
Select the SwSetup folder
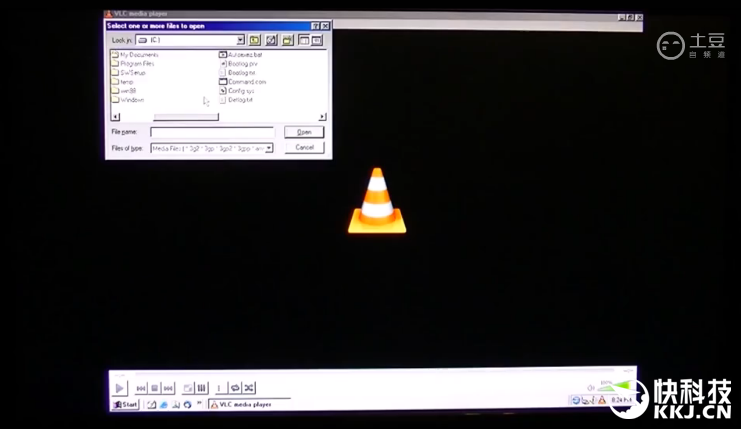tap(129, 73)
